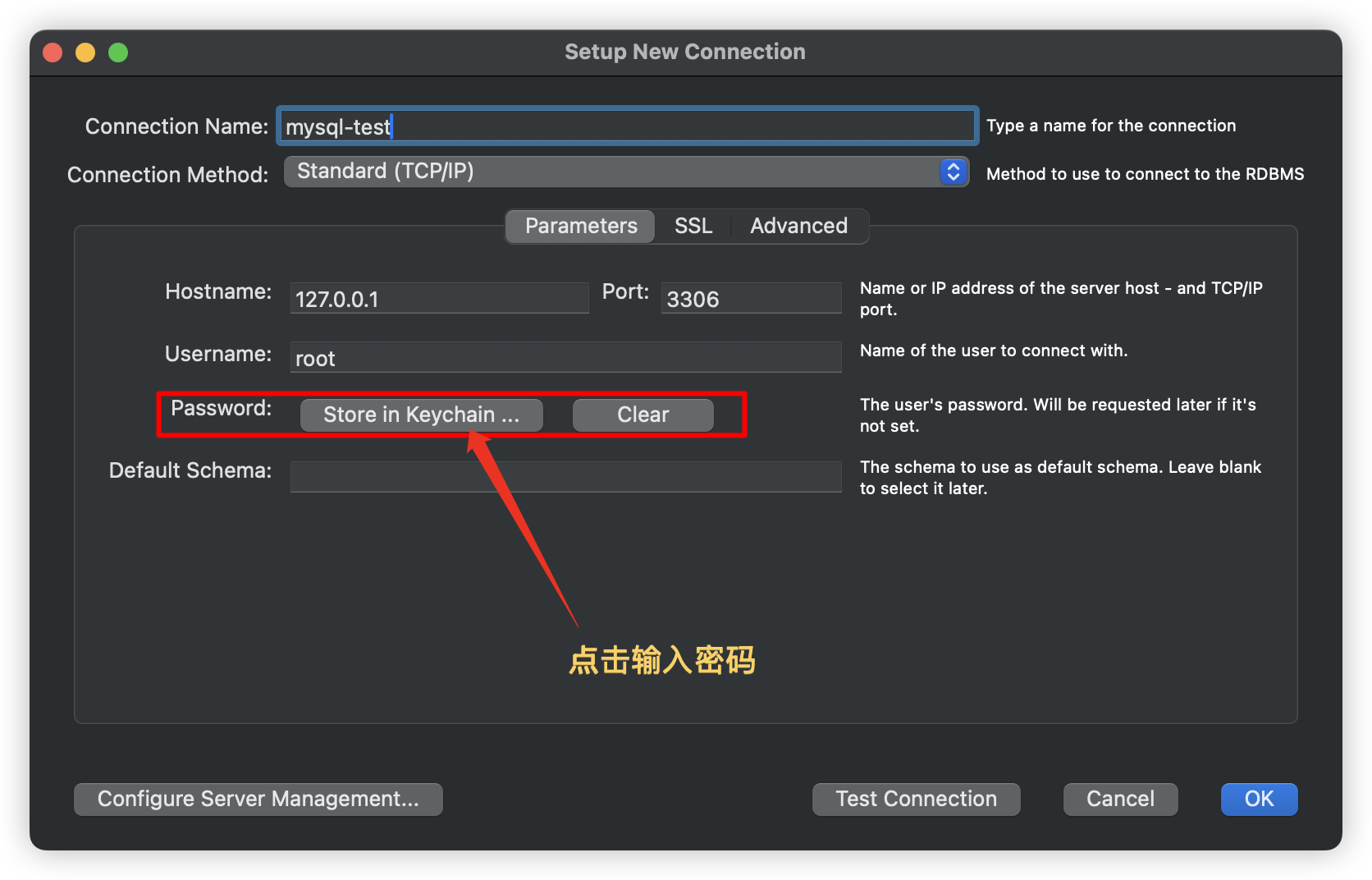Image resolution: width=1372 pixels, height=880 pixels.
Task: Confirm the connection with OK
Action: (1259, 799)
